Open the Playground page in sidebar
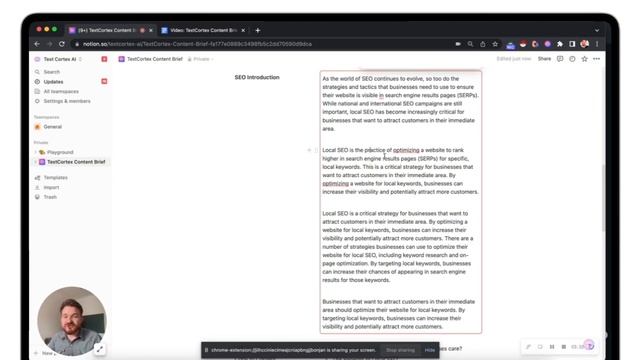 point(60,152)
